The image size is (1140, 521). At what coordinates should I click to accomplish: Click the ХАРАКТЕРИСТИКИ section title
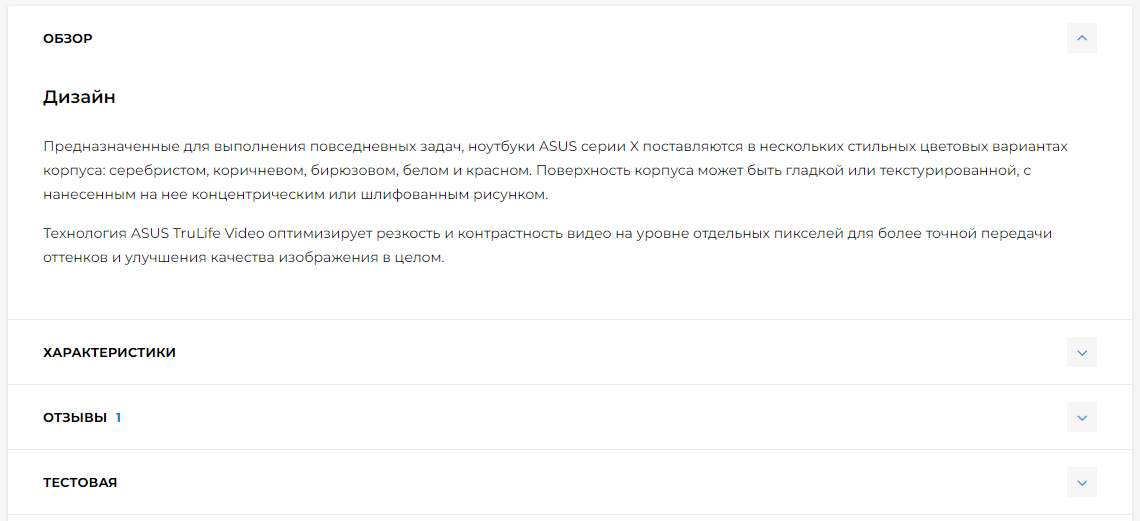pos(109,353)
